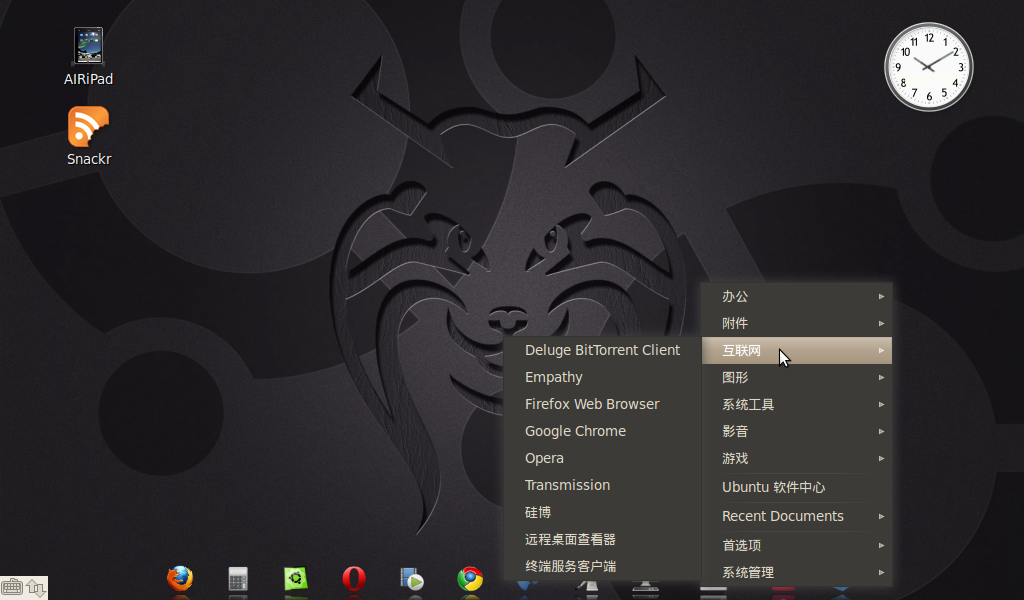This screenshot has width=1024, height=600.
Task: Open the 系统工具 submenu
Action: (797, 405)
